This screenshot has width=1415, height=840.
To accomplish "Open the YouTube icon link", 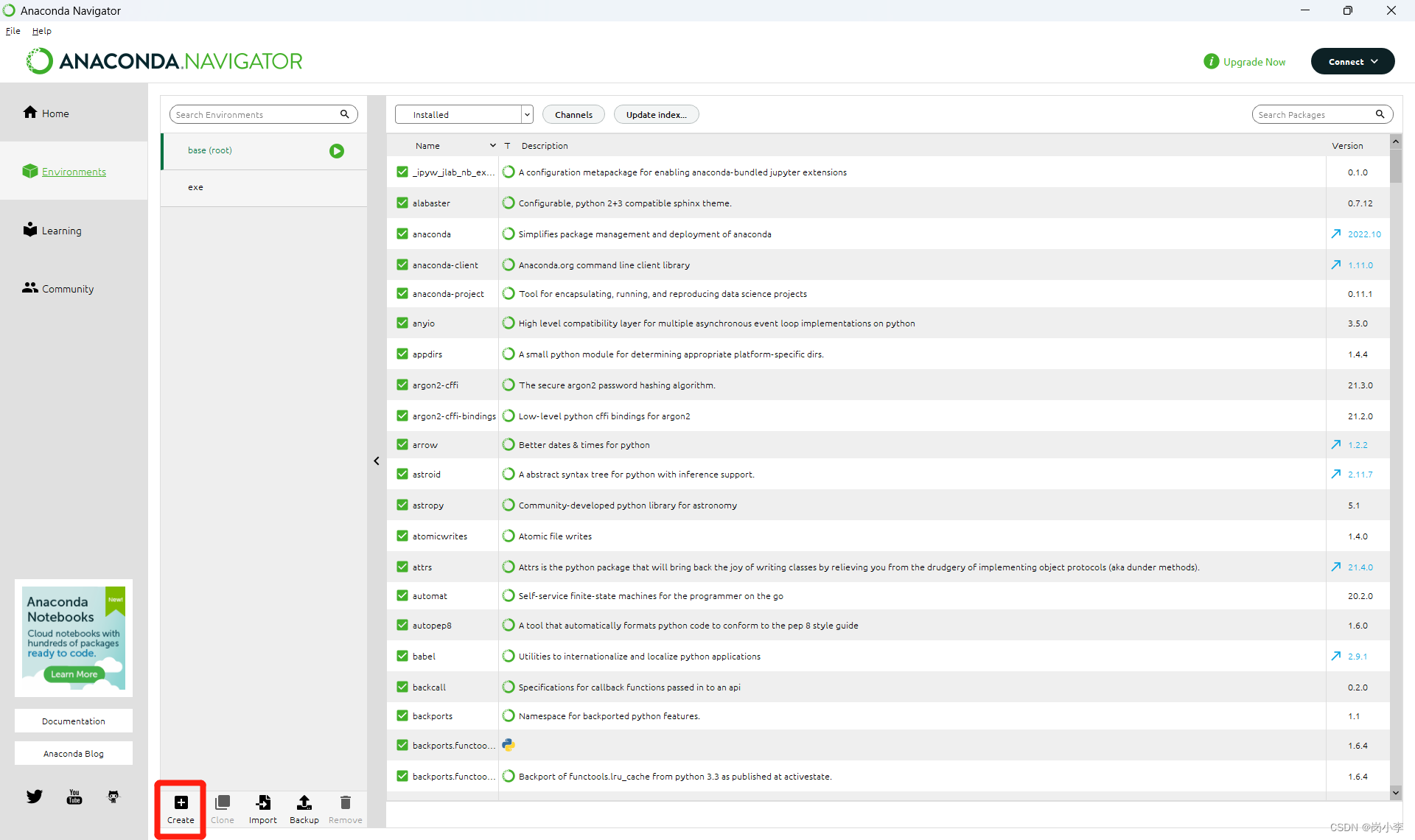I will [74, 797].
